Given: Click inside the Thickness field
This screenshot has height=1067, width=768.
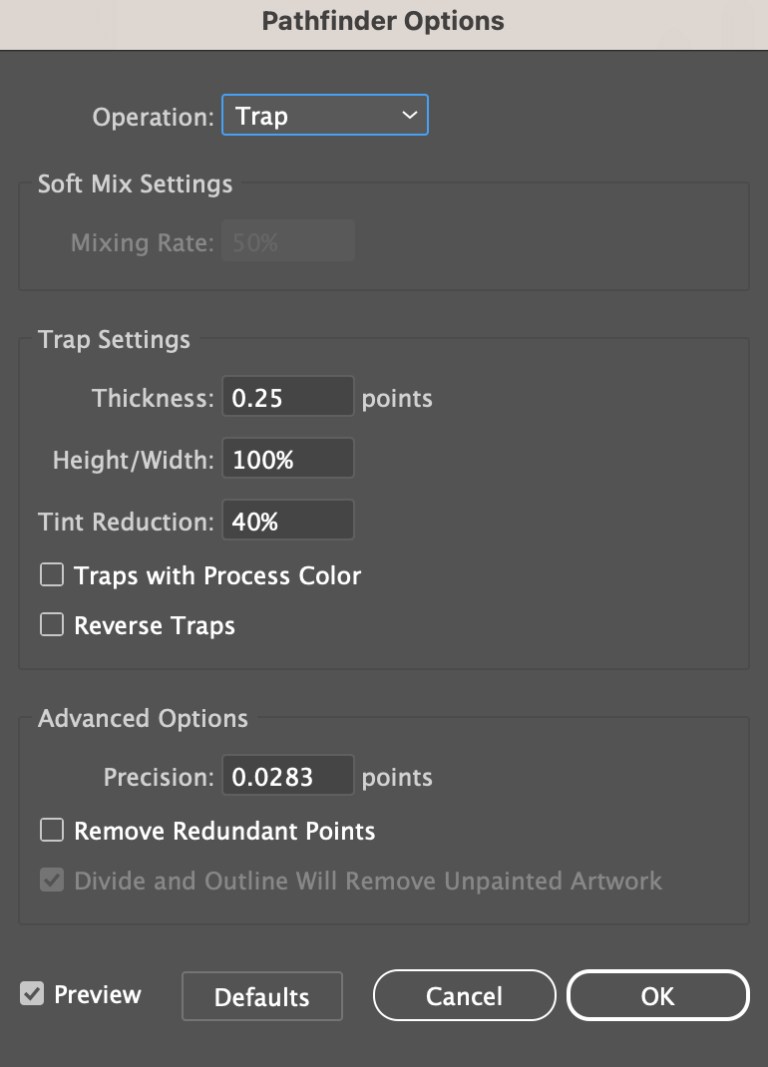Looking at the screenshot, I should pos(287,397).
